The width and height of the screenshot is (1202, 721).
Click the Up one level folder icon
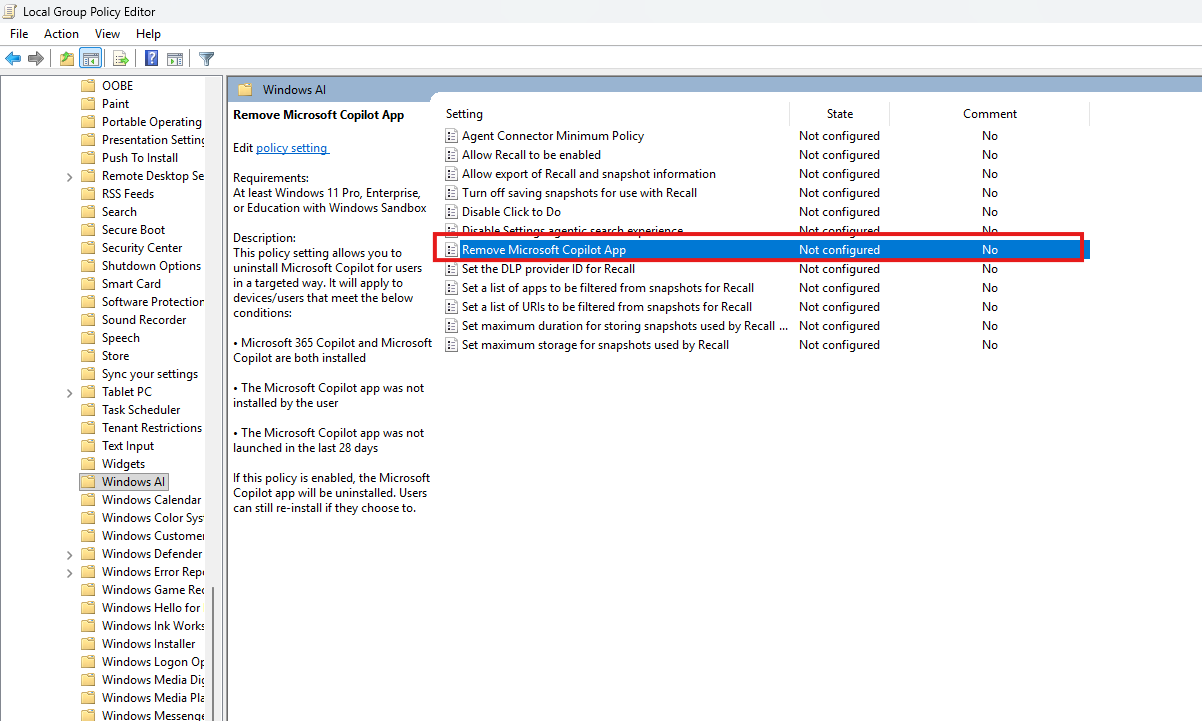click(67, 59)
